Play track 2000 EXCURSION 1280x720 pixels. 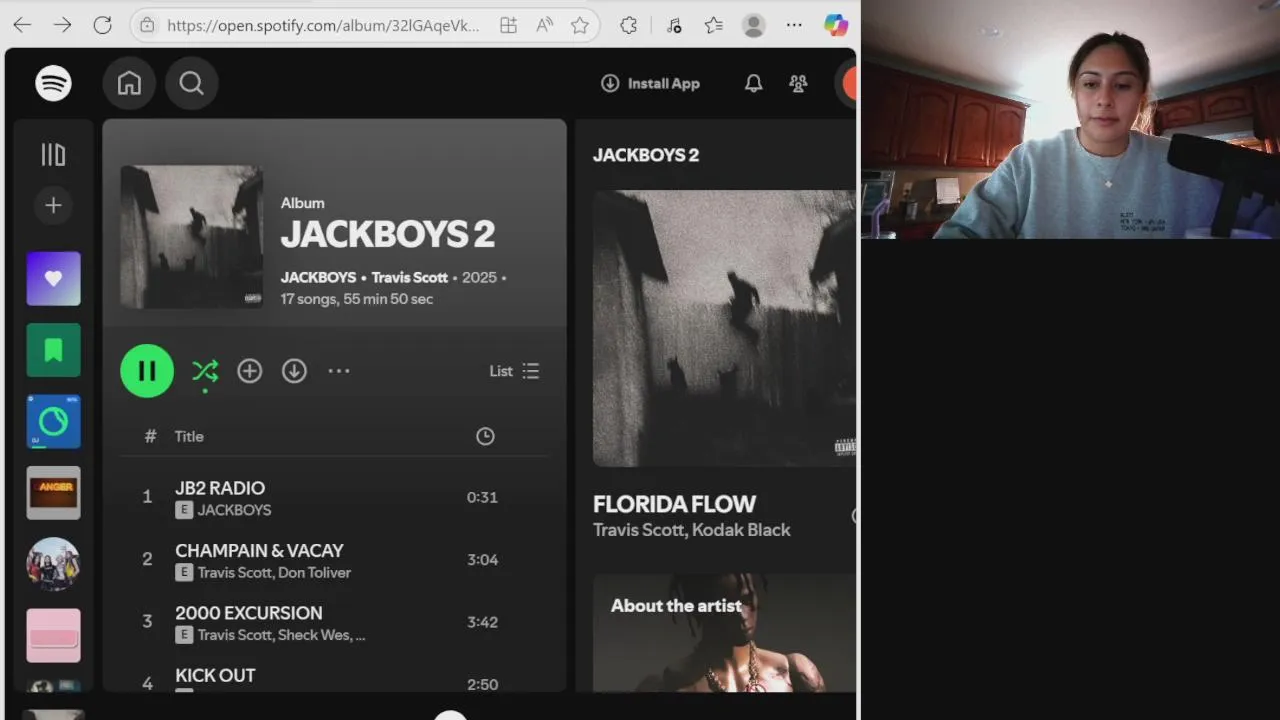tap(249, 613)
